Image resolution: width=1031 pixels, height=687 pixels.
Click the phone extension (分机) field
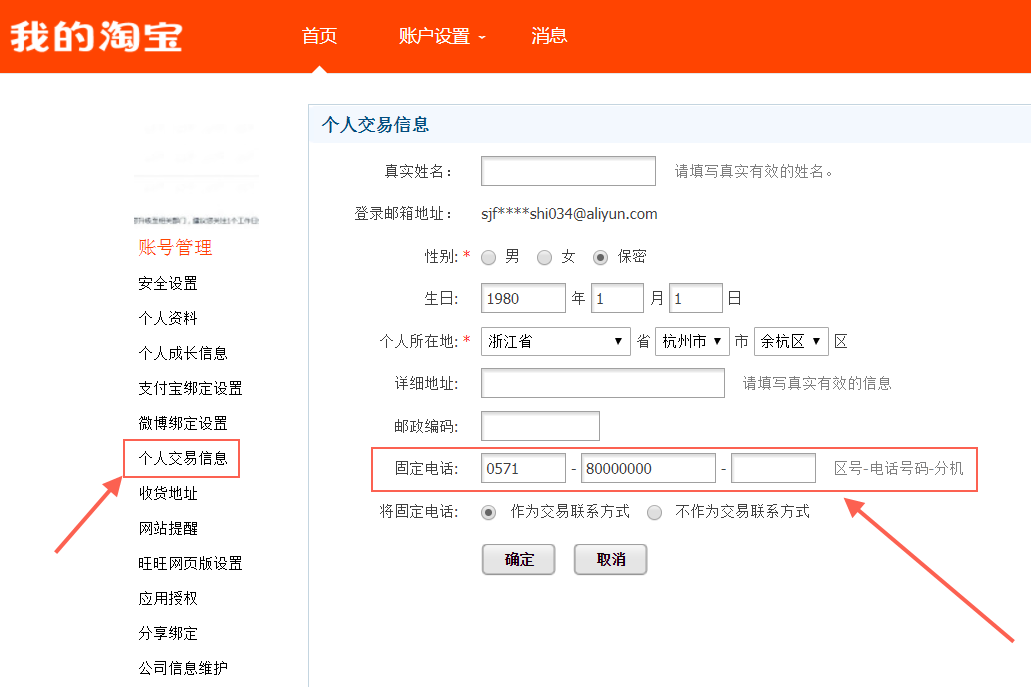click(773, 468)
